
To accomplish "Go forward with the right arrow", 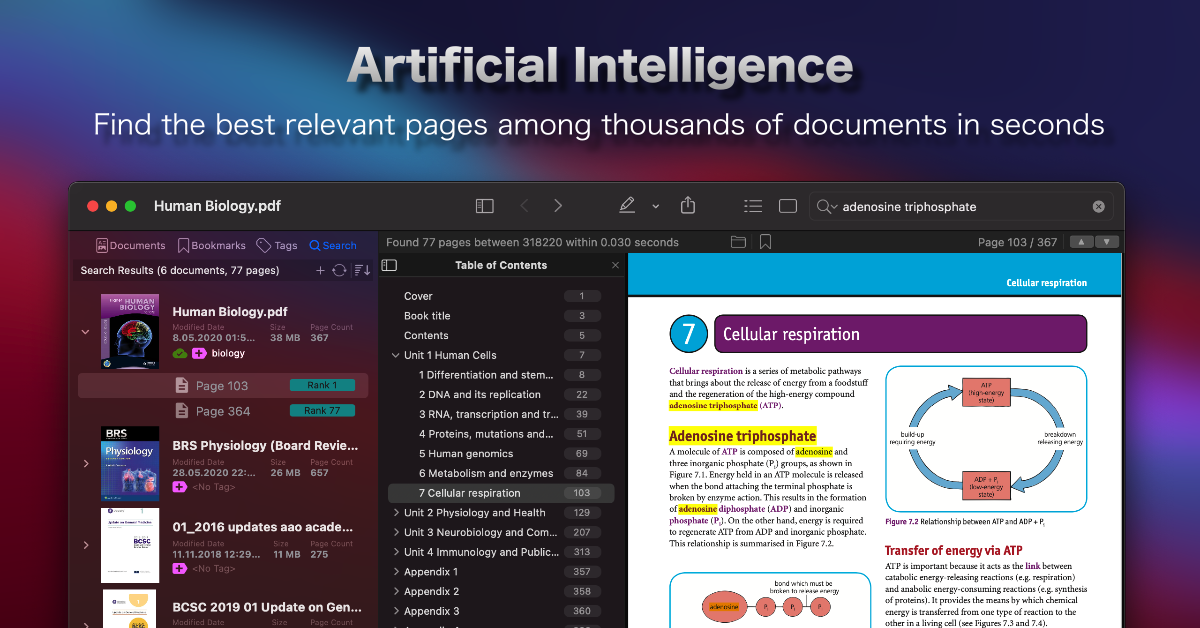I will 558,206.
